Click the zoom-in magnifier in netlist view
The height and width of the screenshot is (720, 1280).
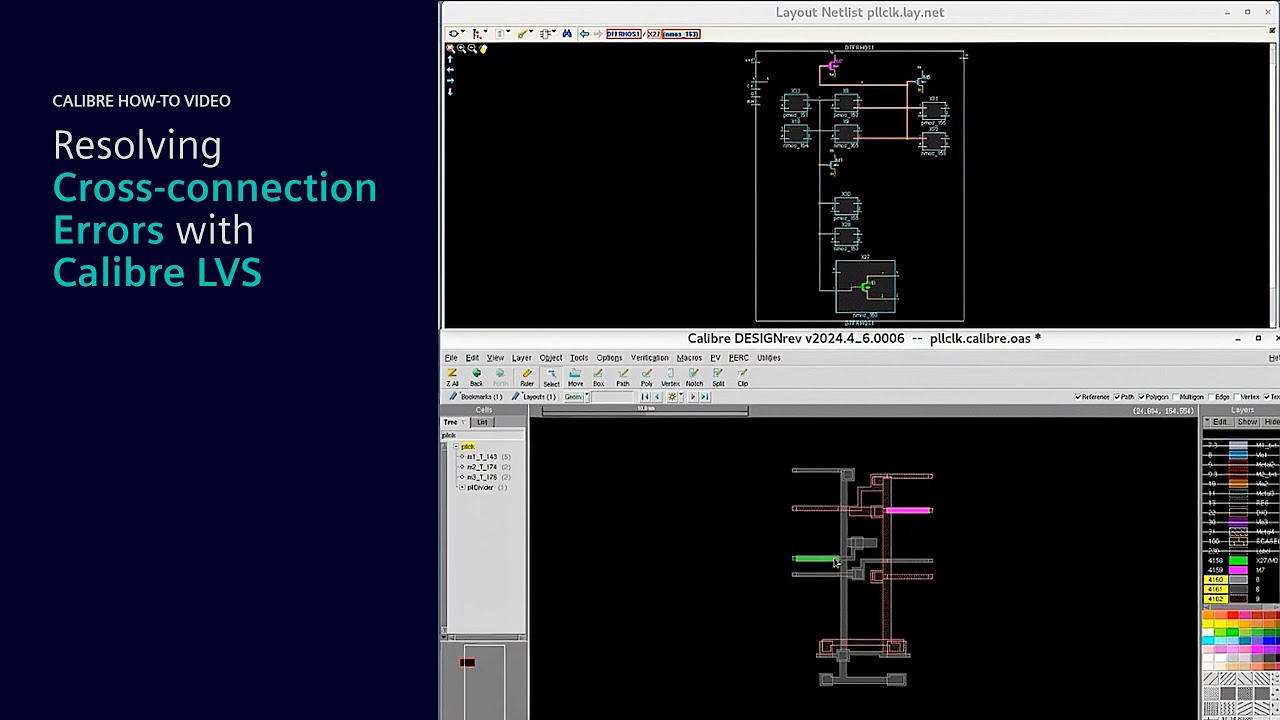click(x=461, y=49)
